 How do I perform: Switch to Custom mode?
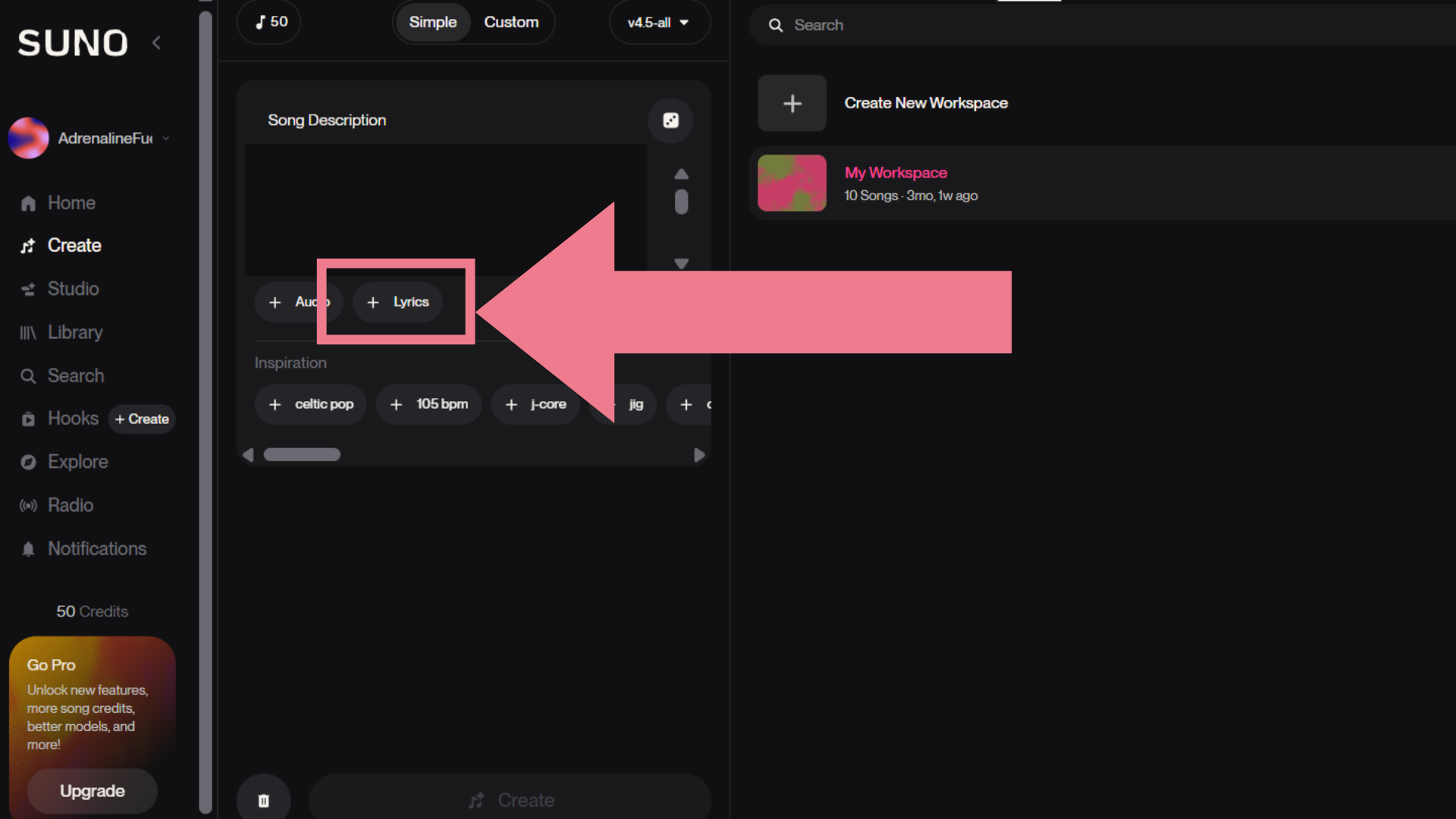point(511,22)
